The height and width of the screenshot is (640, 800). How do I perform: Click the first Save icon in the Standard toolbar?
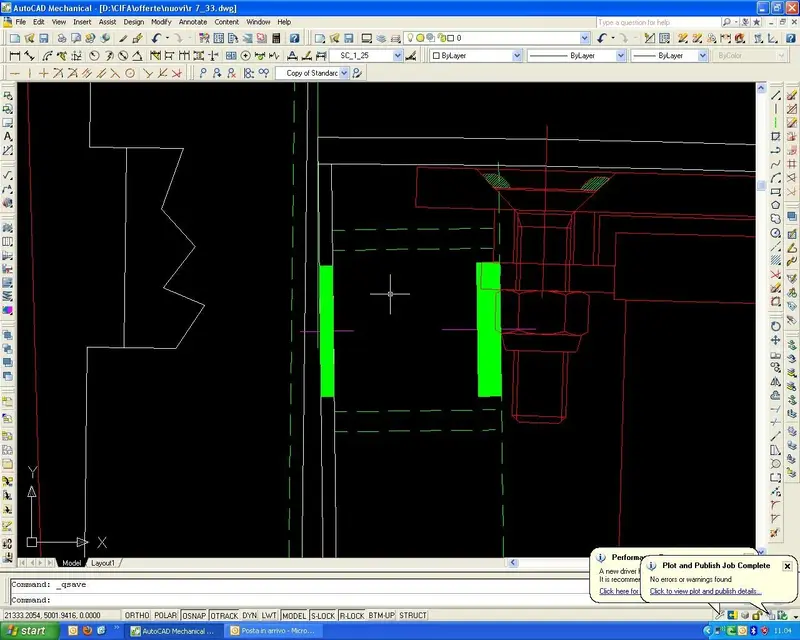(x=43, y=38)
